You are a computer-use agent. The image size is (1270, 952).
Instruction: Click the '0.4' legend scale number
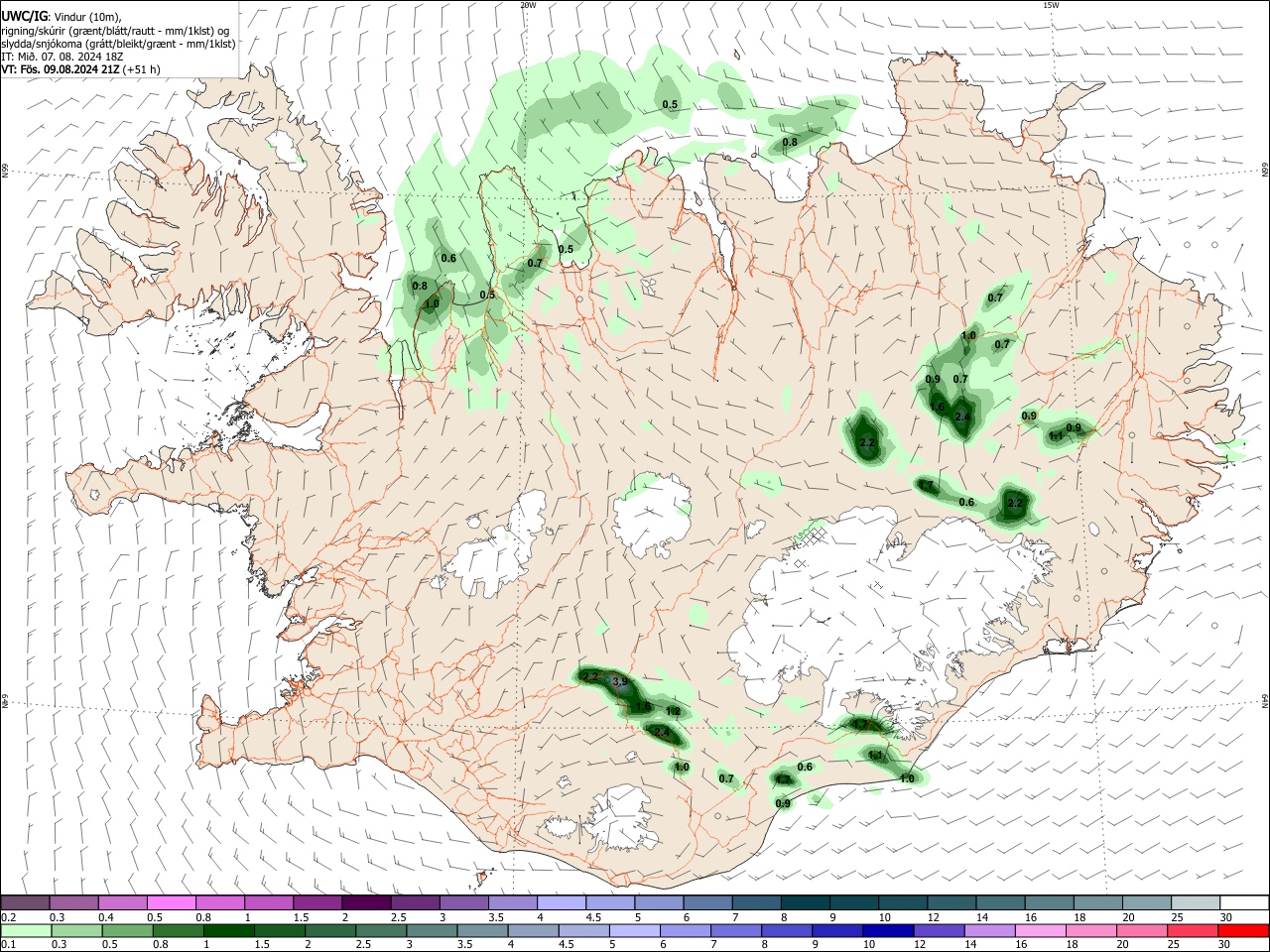click(106, 917)
